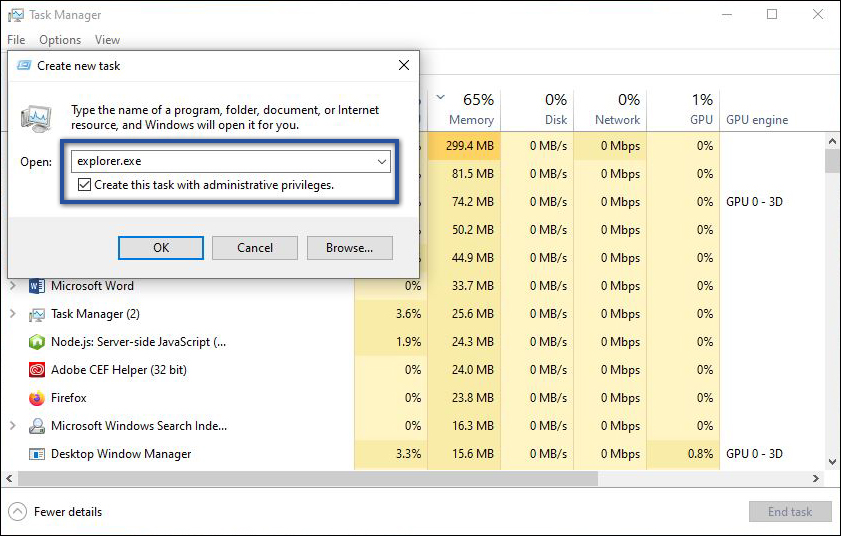
Task: Click the Firefox process icon
Action: point(36,398)
